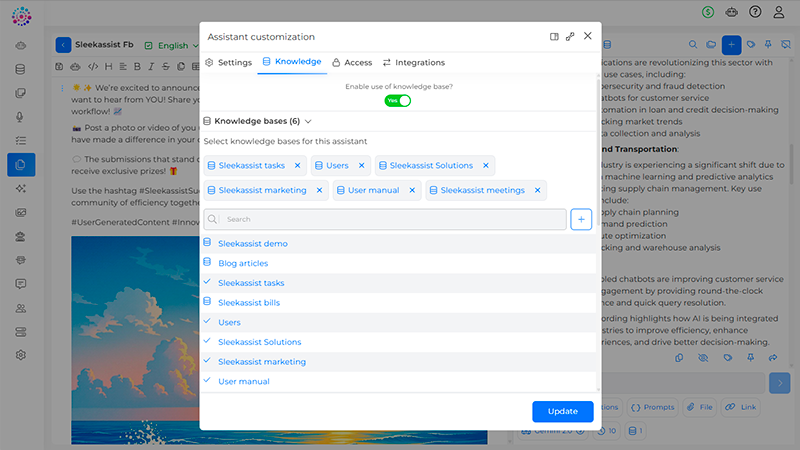Uncheck User manual in the knowledge list
Image resolution: width=800 pixels, height=450 pixels.
(x=399, y=381)
